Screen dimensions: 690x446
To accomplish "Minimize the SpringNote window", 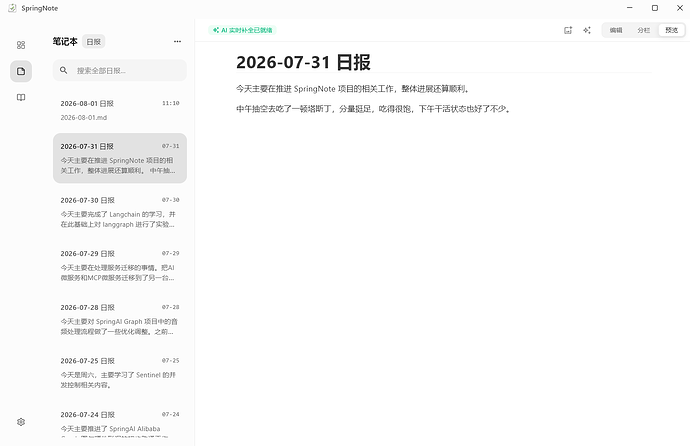I will (630, 8).
